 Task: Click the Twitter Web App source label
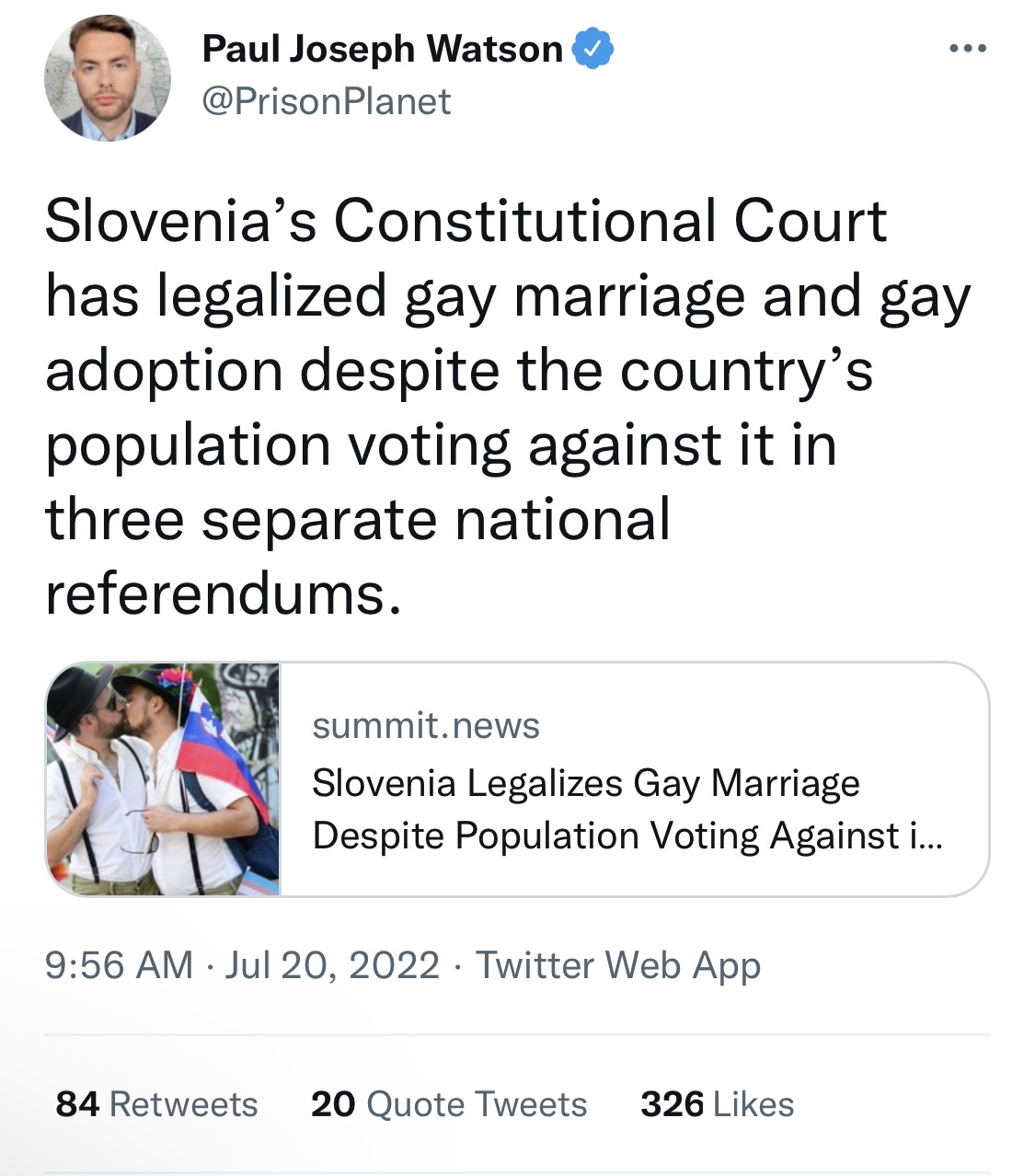point(618,965)
